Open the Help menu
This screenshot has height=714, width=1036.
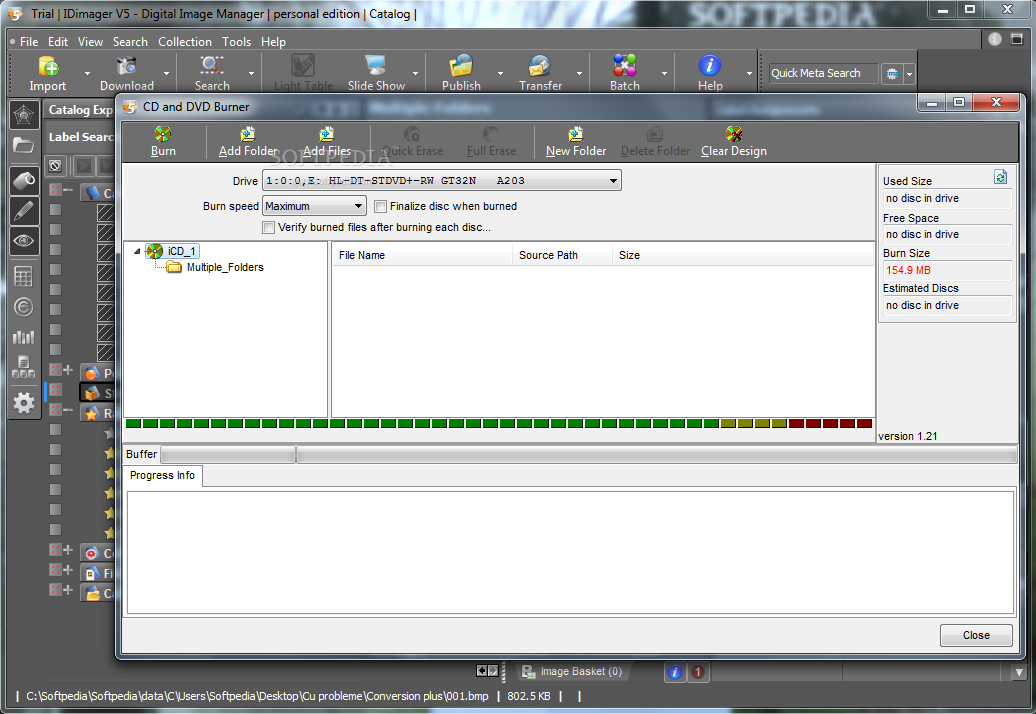click(273, 42)
